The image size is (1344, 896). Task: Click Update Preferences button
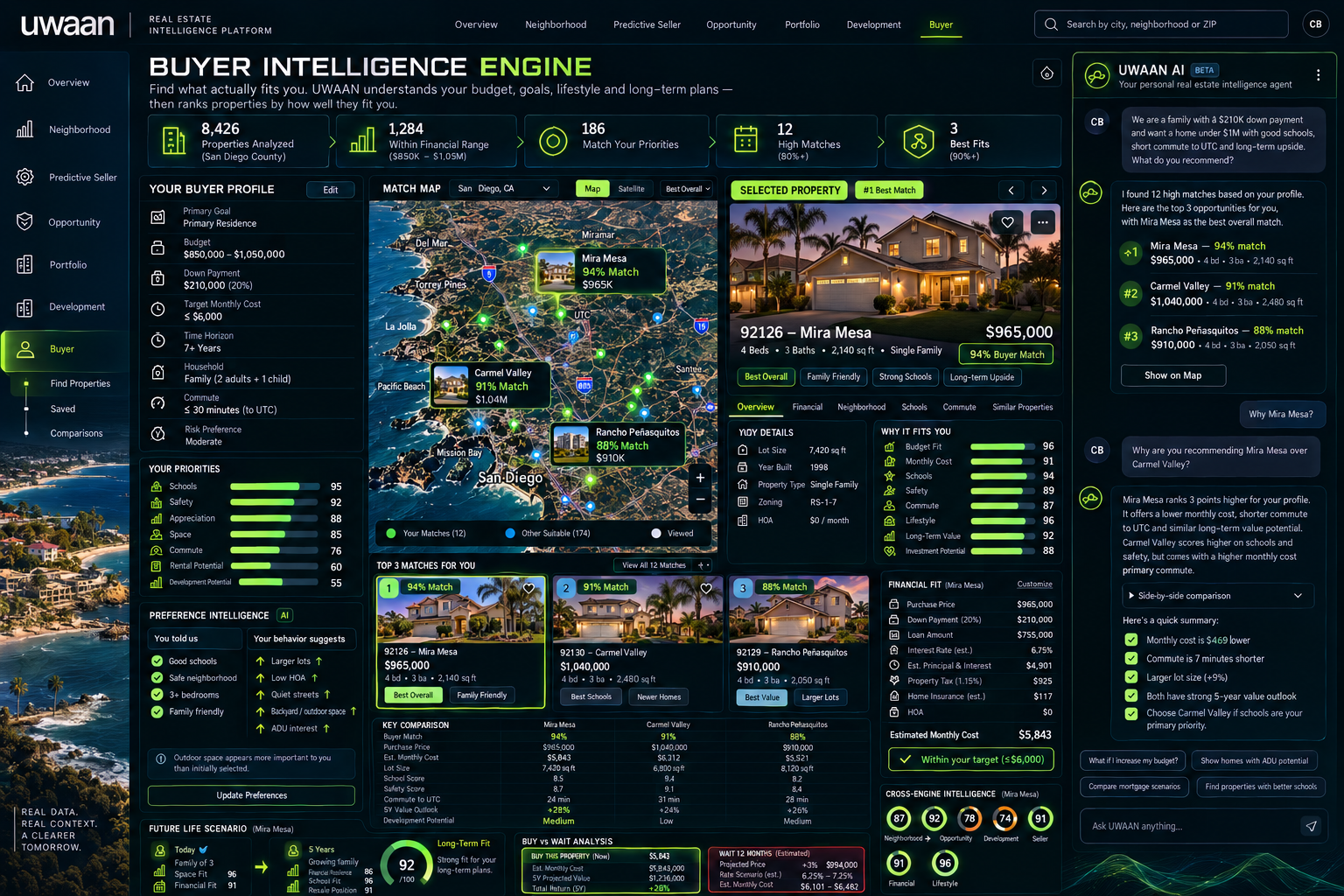252,795
